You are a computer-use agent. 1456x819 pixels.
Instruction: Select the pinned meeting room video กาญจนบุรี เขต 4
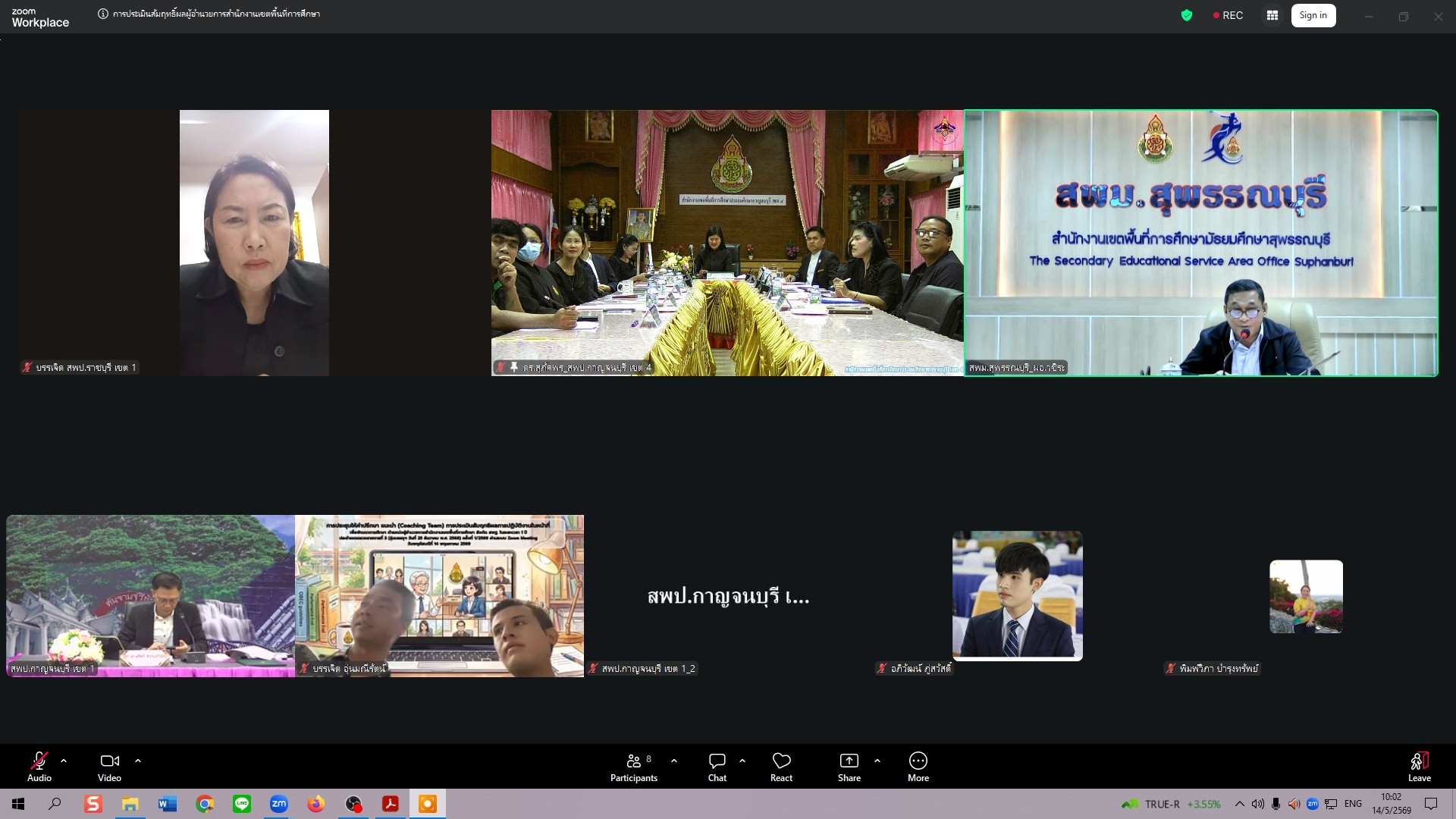point(727,243)
